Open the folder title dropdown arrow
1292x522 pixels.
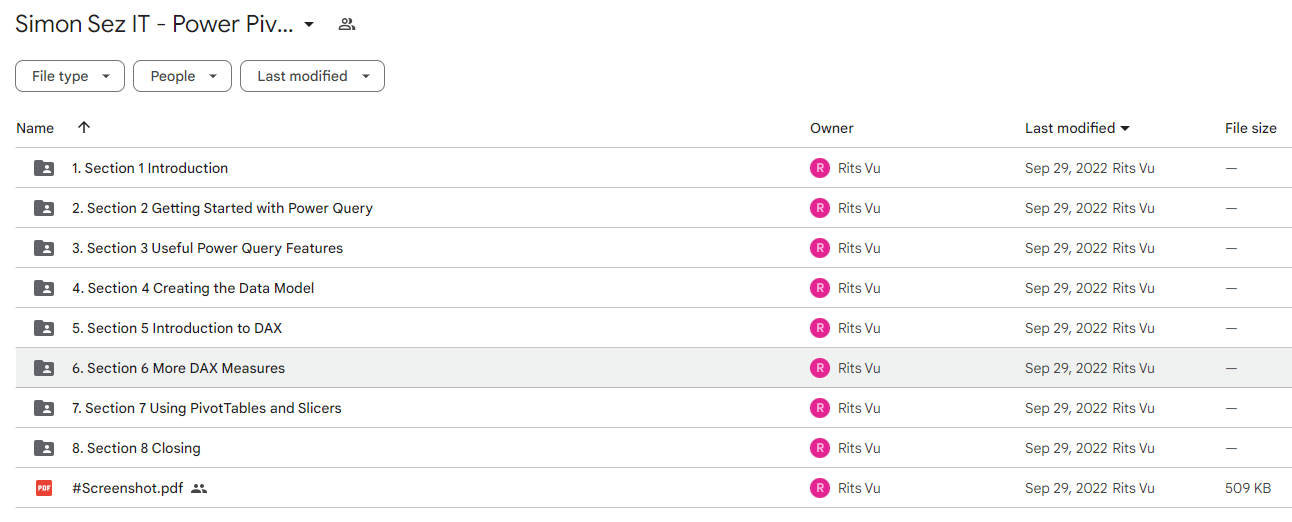309,24
